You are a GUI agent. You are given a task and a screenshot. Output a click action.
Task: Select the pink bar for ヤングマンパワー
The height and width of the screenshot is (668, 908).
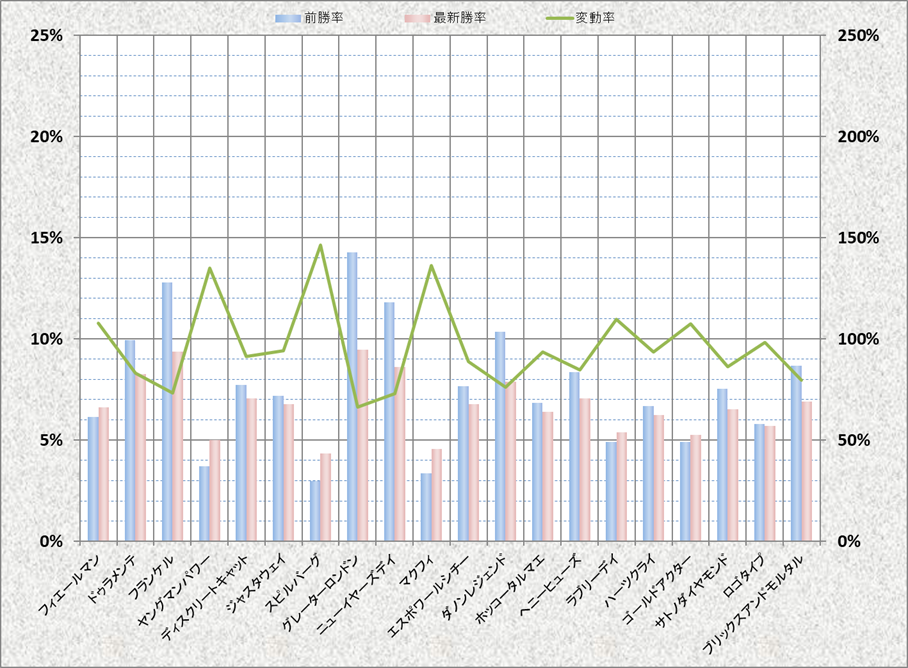(214, 490)
